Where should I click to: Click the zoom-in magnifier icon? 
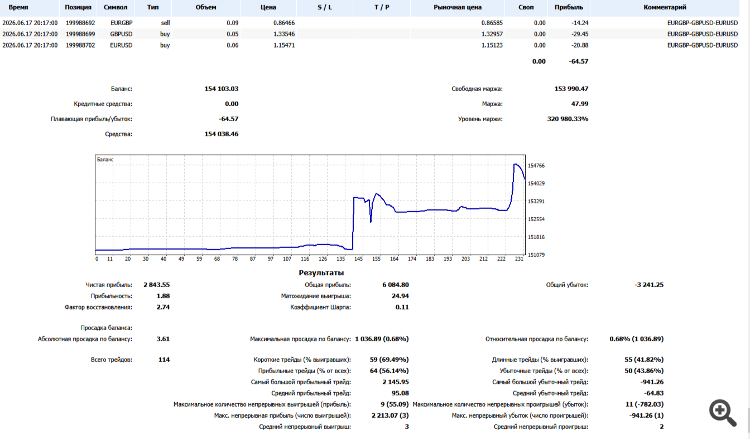coord(723,413)
